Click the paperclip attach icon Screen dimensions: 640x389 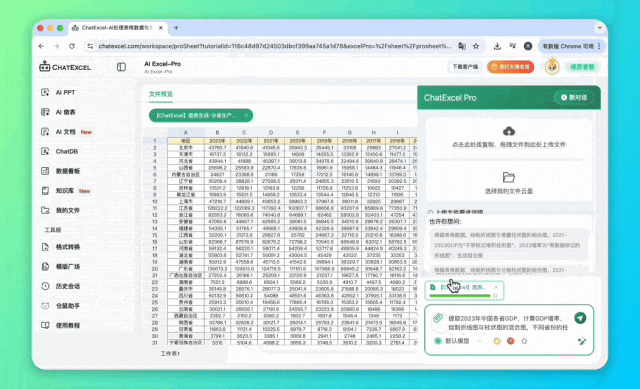point(438,318)
